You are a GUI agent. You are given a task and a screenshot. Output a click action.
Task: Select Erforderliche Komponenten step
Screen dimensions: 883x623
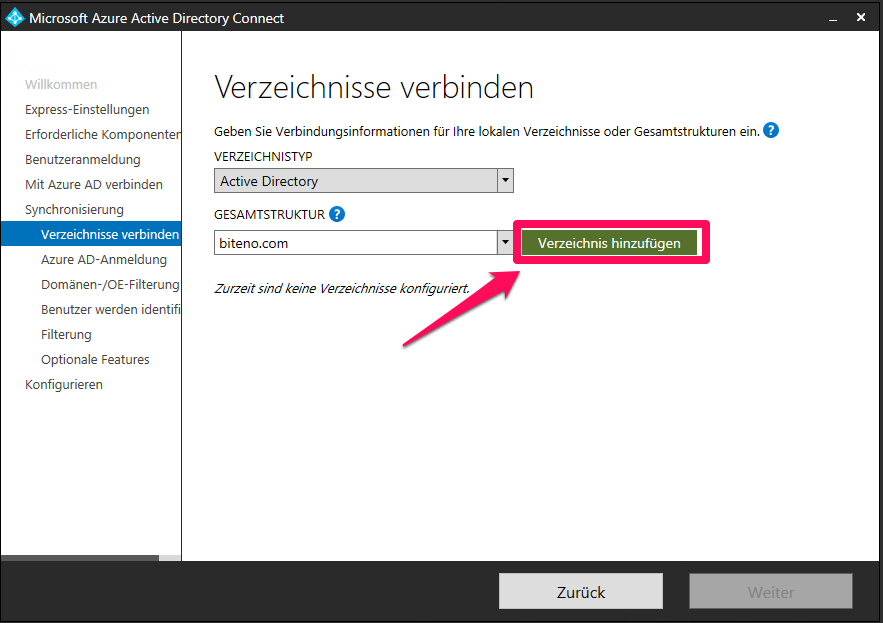103,135
